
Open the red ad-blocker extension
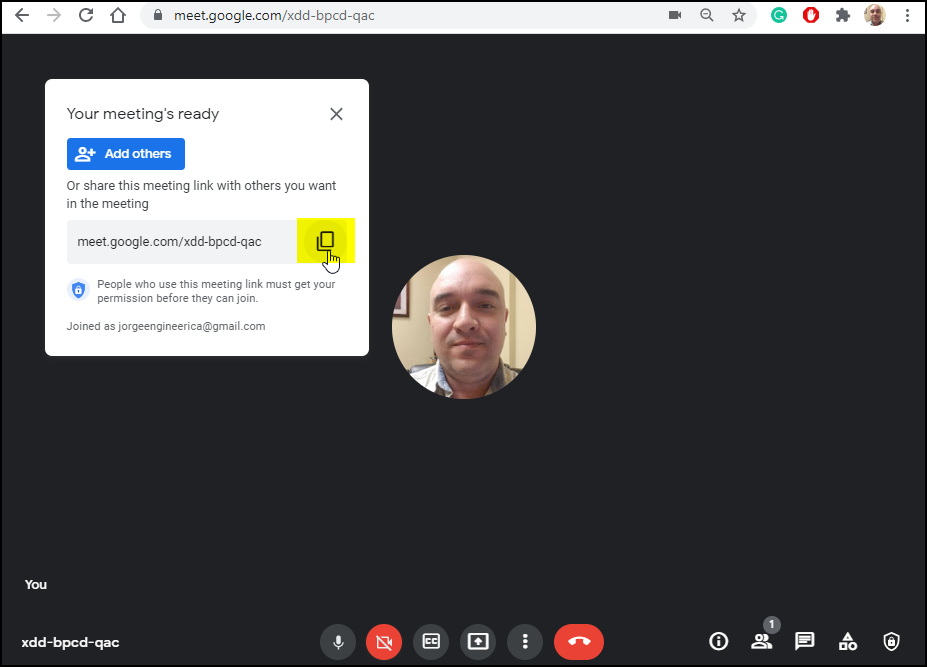click(811, 15)
